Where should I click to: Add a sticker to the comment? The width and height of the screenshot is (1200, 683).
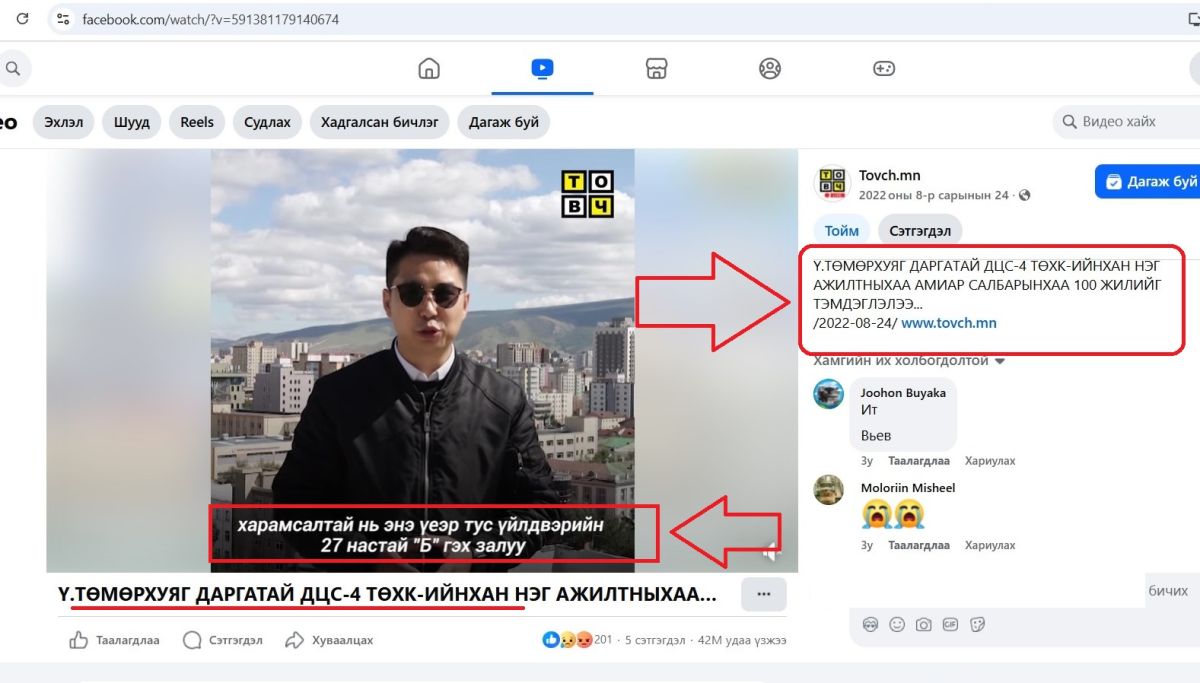(978, 624)
